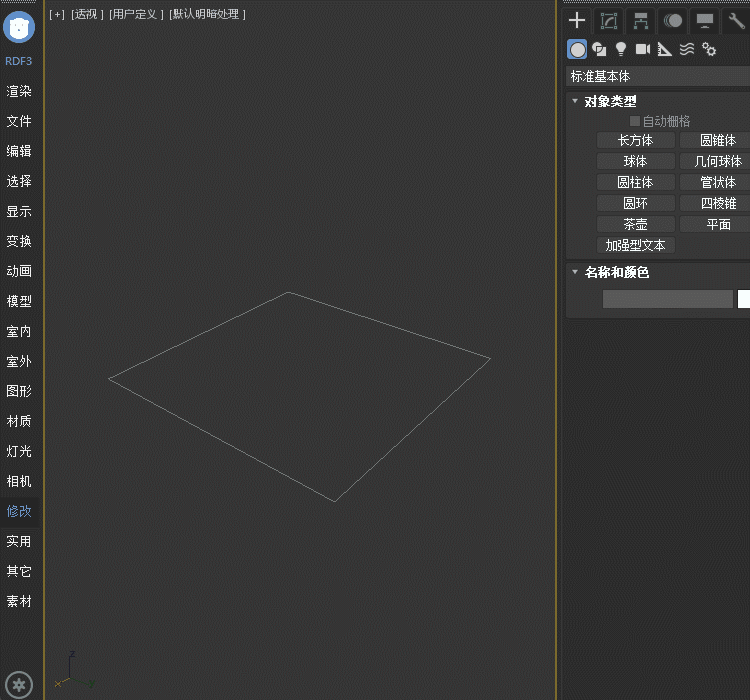Switch to the Hierarchy panel tab

pos(641,21)
